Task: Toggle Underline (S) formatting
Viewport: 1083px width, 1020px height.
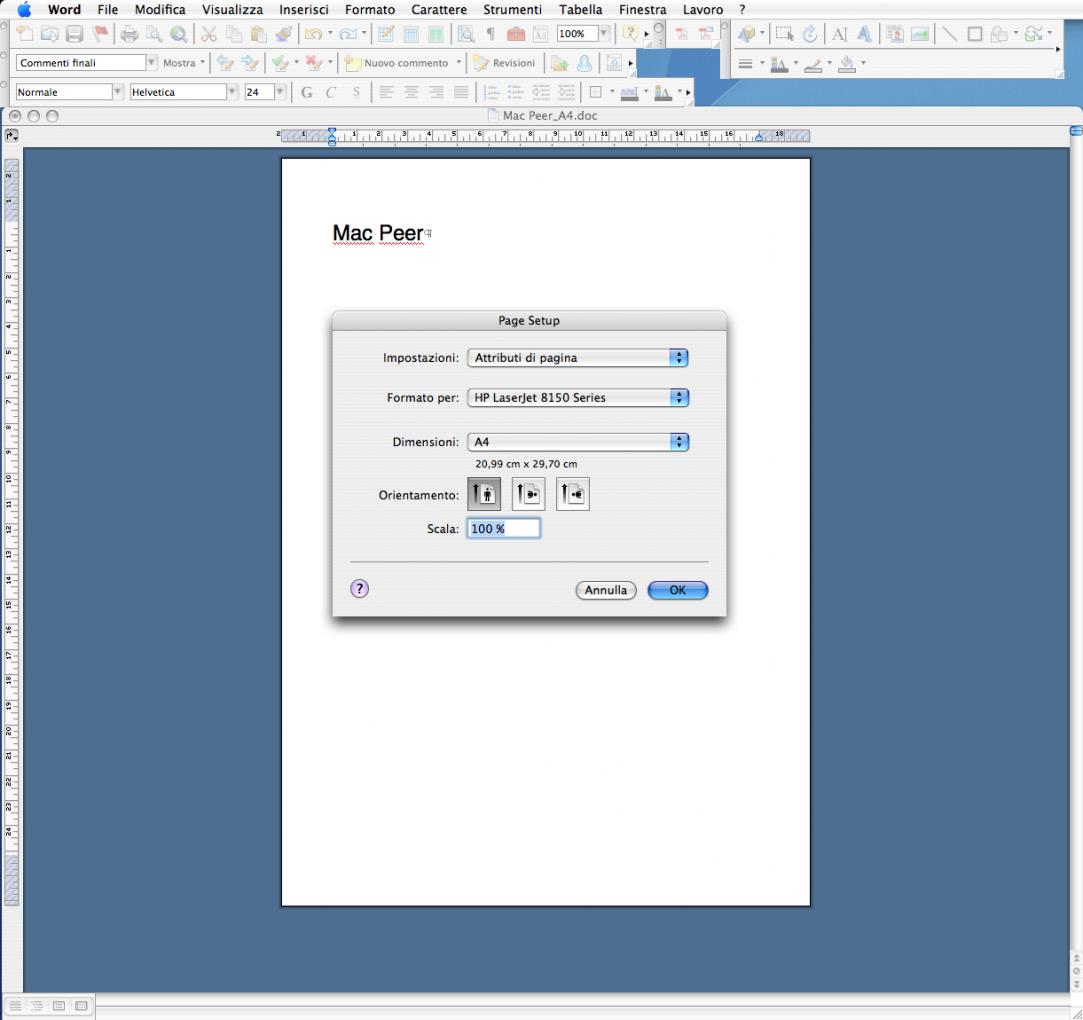Action: tap(356, 92)
